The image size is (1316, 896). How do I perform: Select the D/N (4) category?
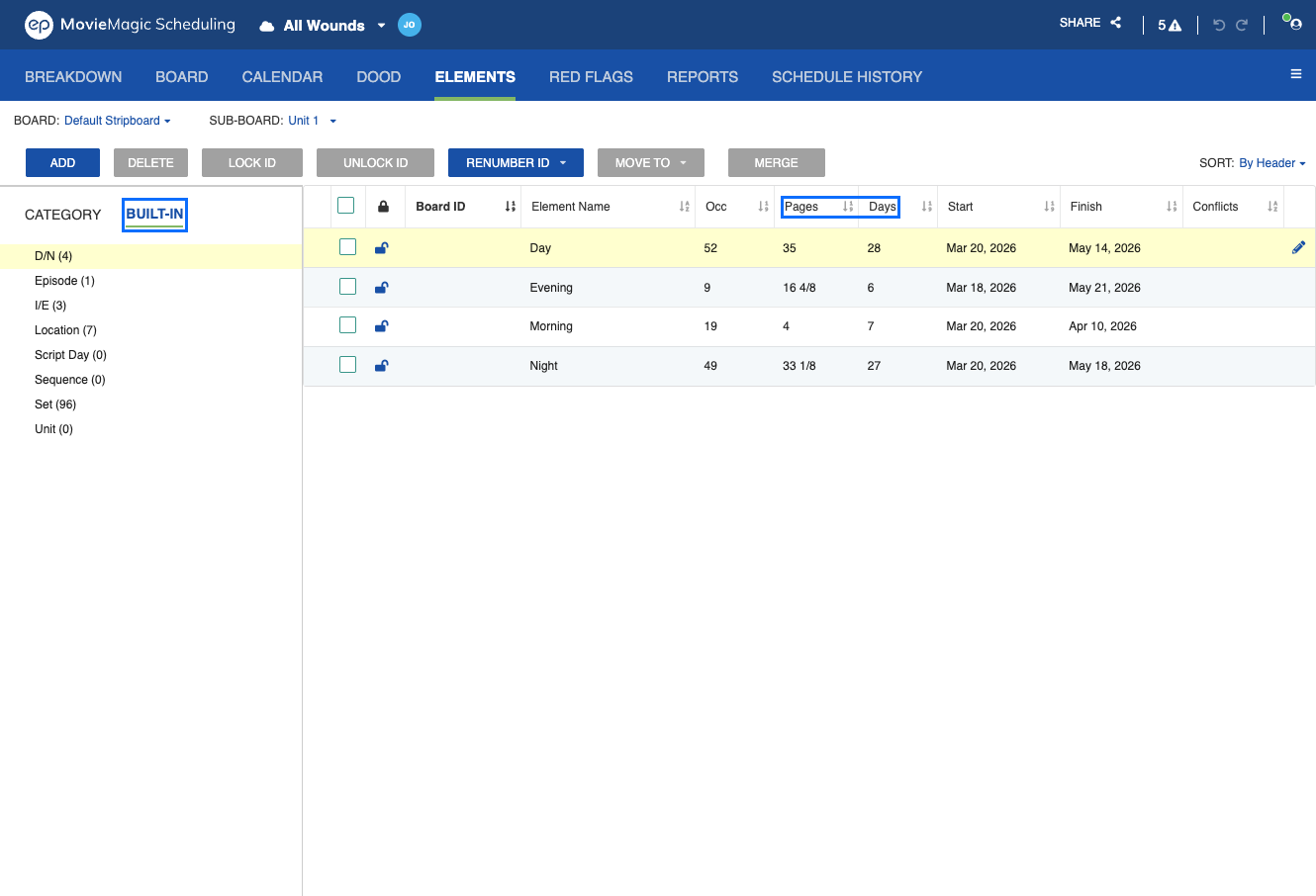coord(150,256)
